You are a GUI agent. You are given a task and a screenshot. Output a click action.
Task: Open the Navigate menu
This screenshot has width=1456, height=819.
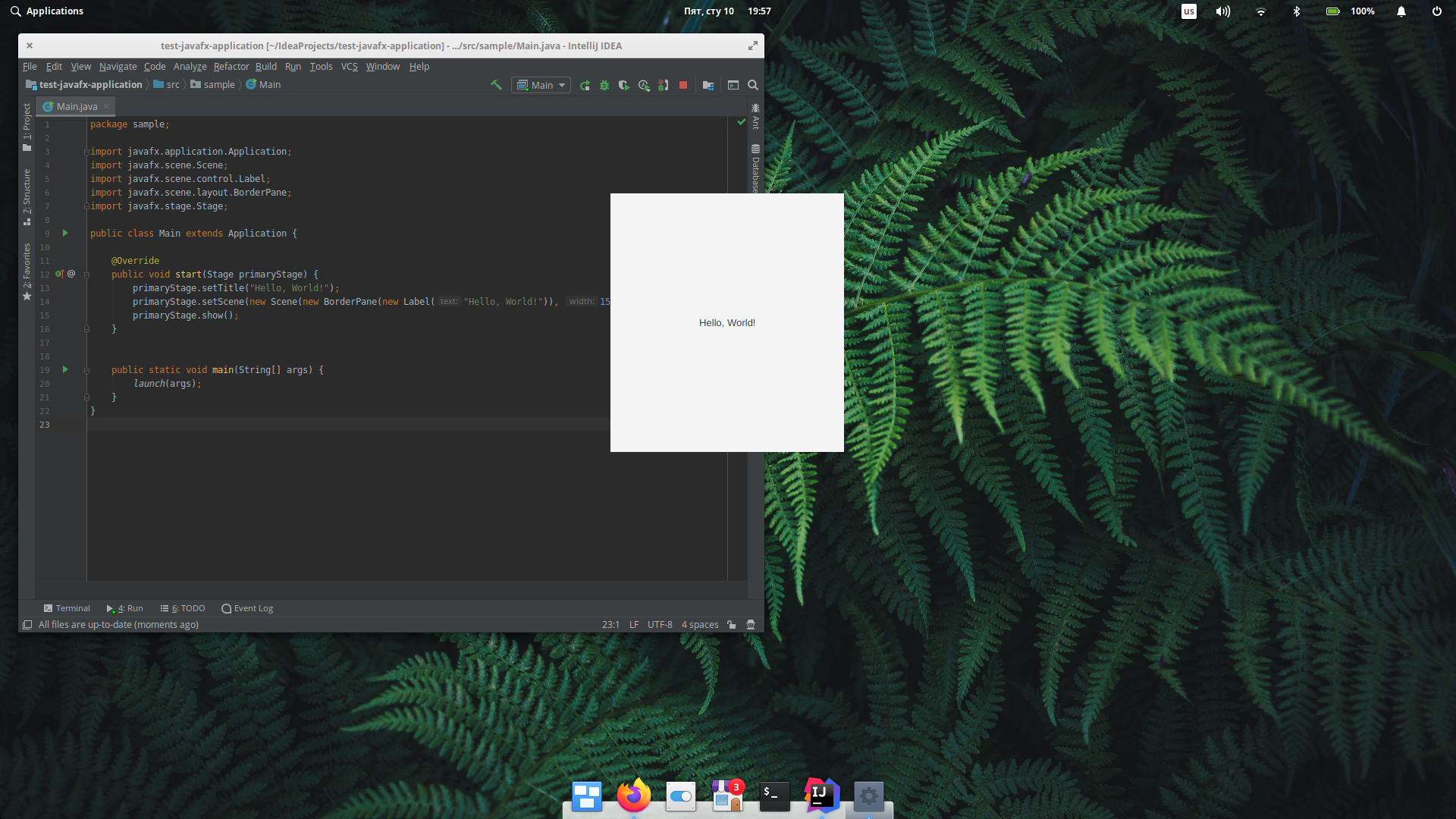click(118, 67)
